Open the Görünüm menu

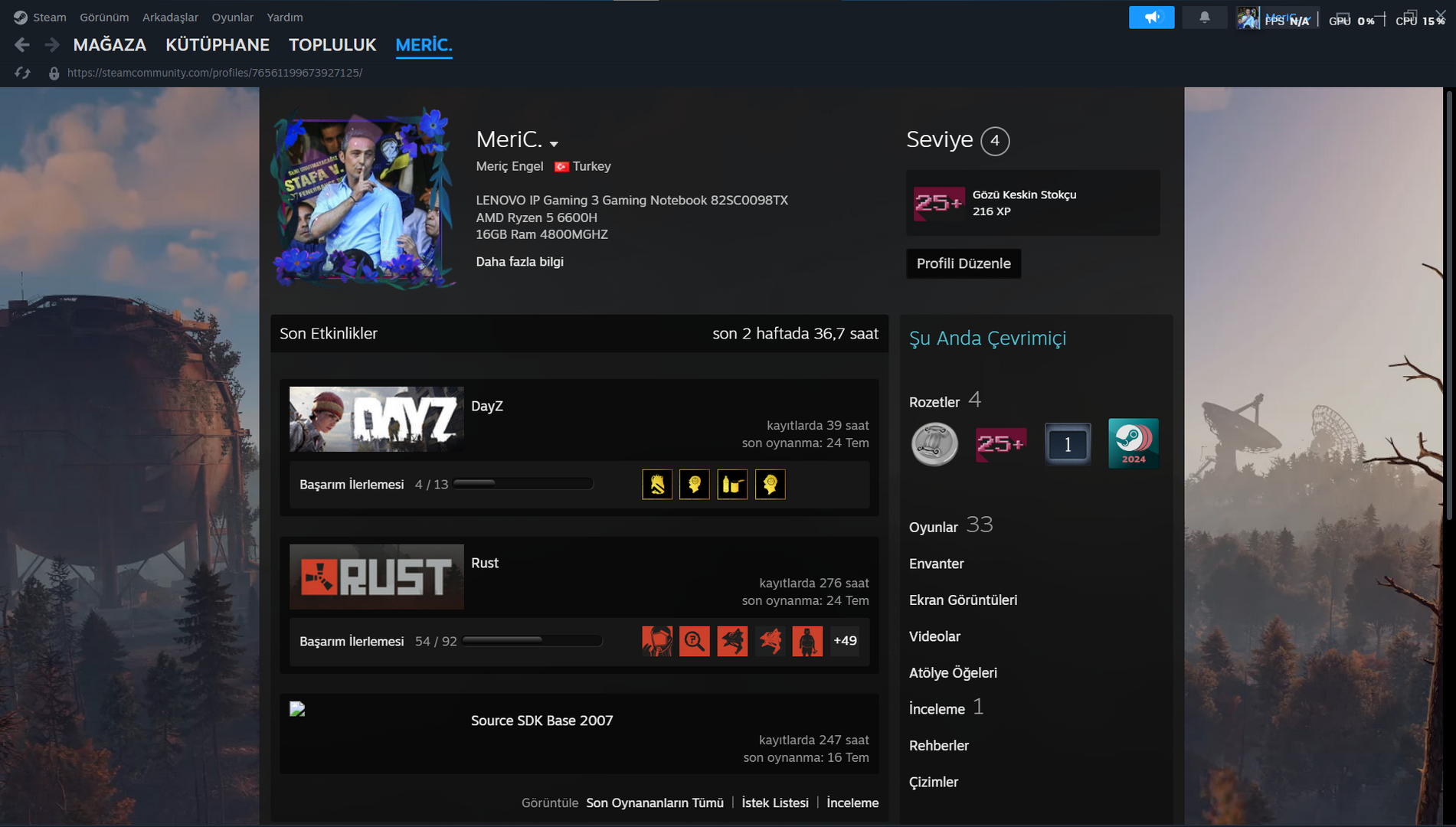click(104, 17)
